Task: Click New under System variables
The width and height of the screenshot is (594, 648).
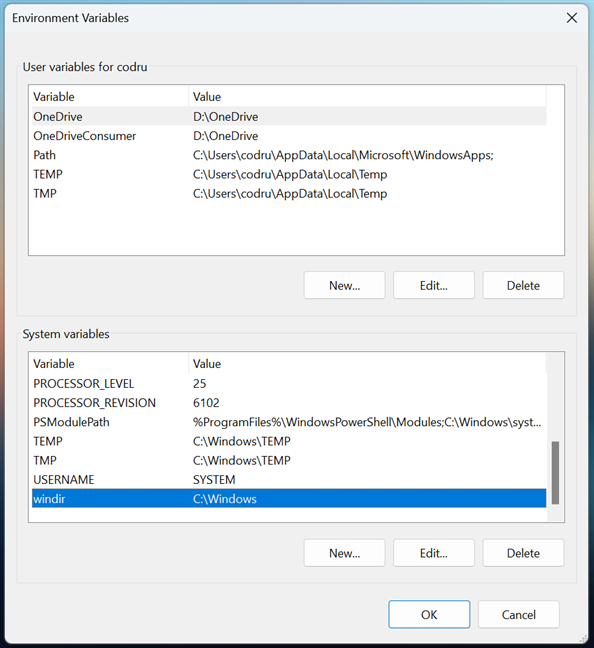Action: tap(344, 553)
